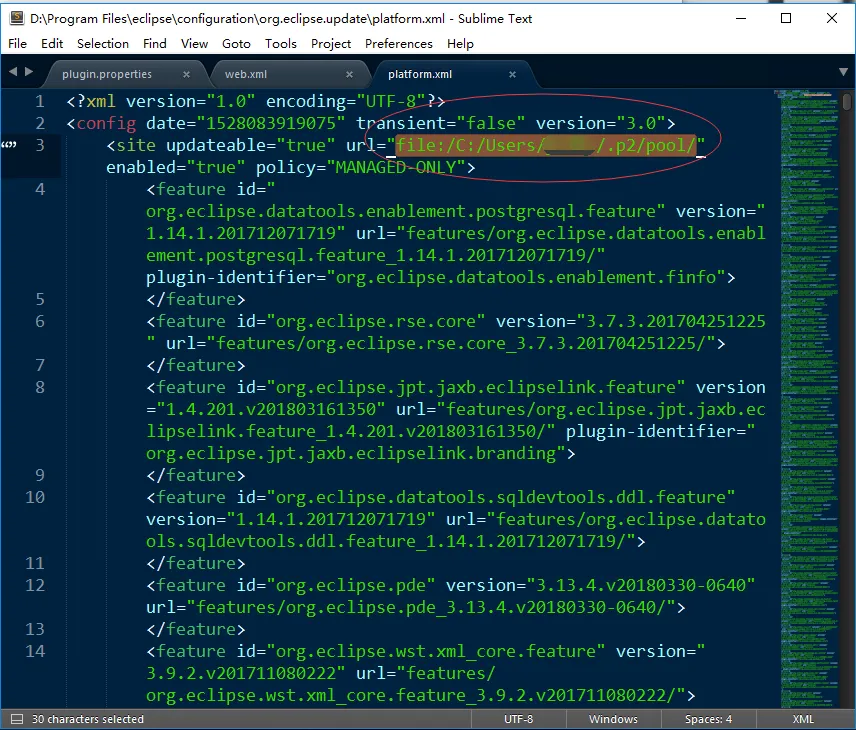Change the UTF-8 encoding in status bar
Viewport: 856px width, 730px height.
(x=519, y=719)
